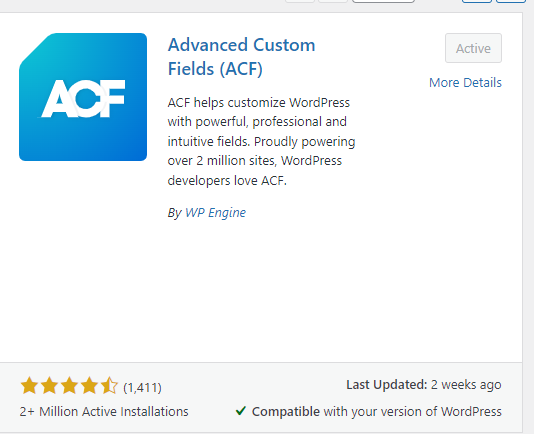Screen dimensions: 534x434
Task: Open the More Details link
Action: click(x=465, y=82)
